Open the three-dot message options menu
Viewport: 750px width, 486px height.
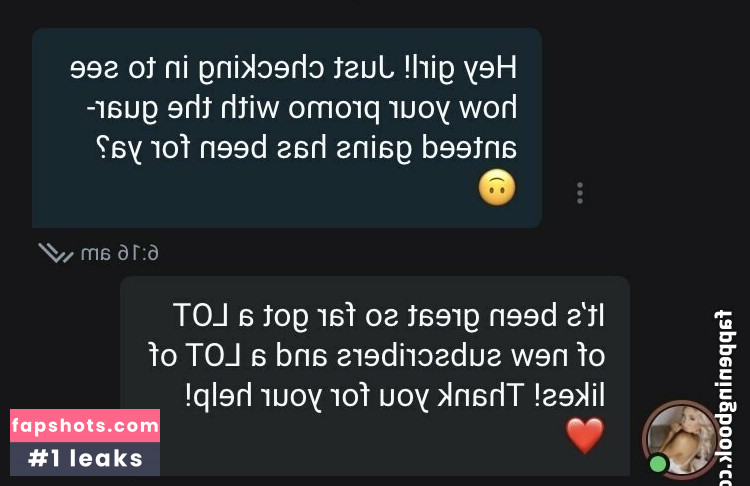pos(580,193)
